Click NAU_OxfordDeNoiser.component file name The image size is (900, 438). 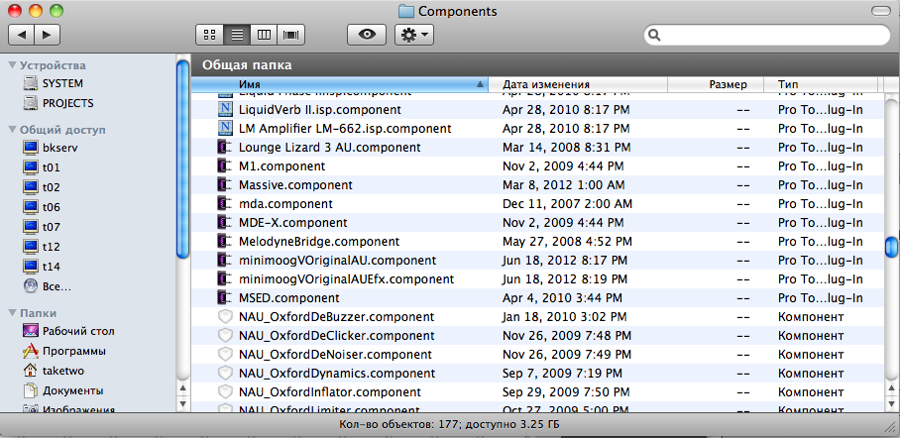(x=335, y=355)
